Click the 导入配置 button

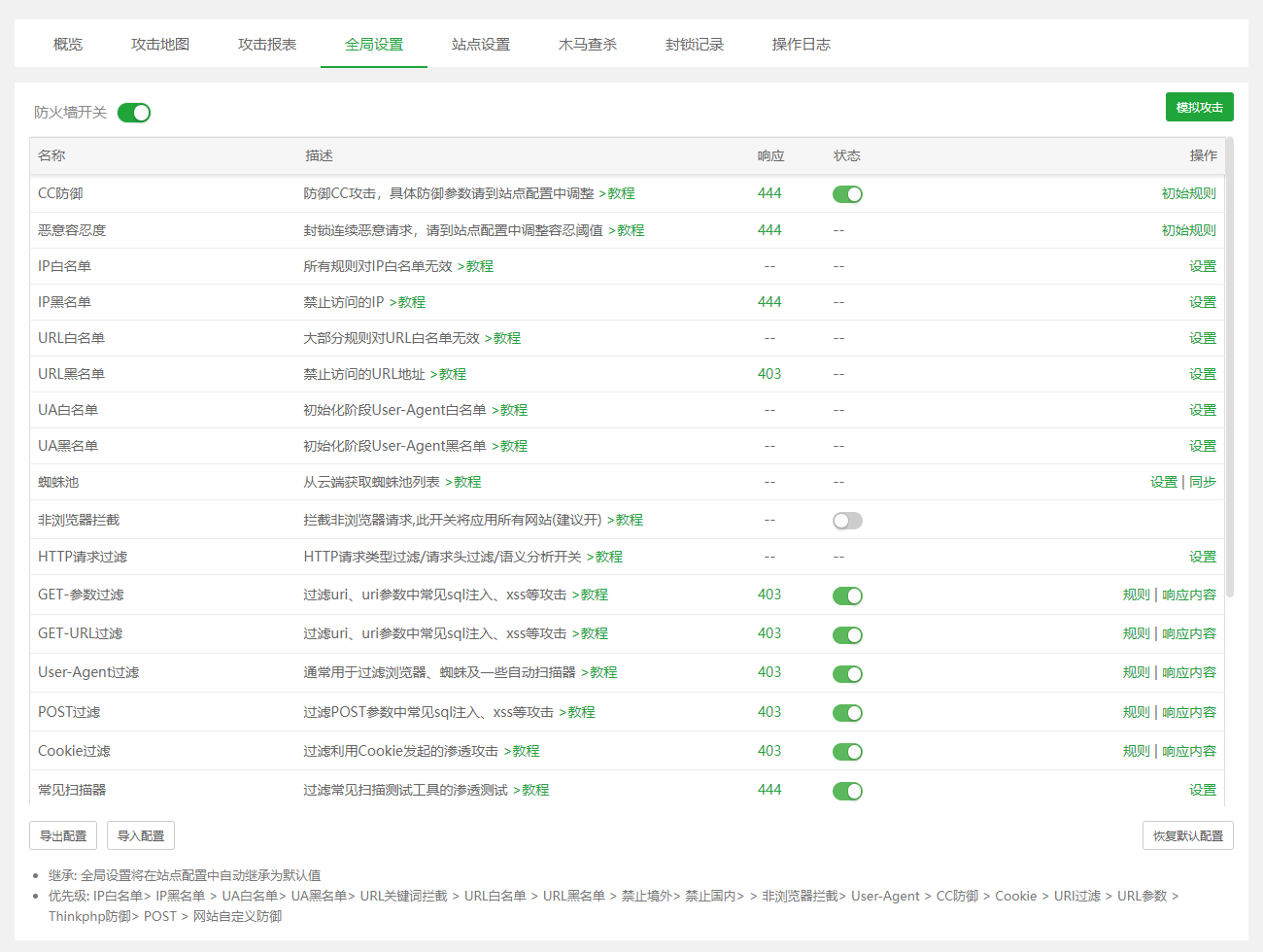click(141, 835)
